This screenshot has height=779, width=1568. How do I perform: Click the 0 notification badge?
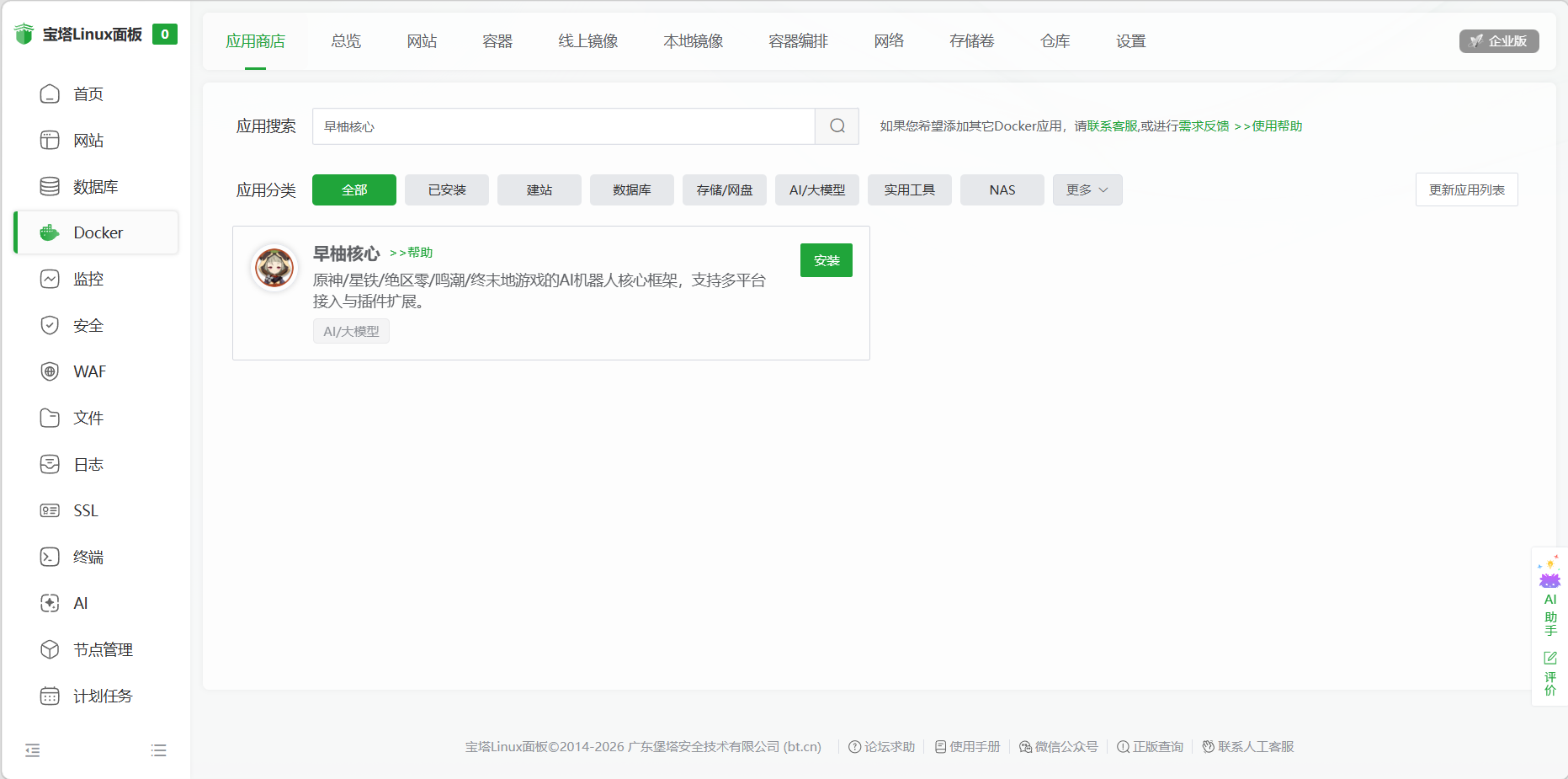tap(165, 35)
